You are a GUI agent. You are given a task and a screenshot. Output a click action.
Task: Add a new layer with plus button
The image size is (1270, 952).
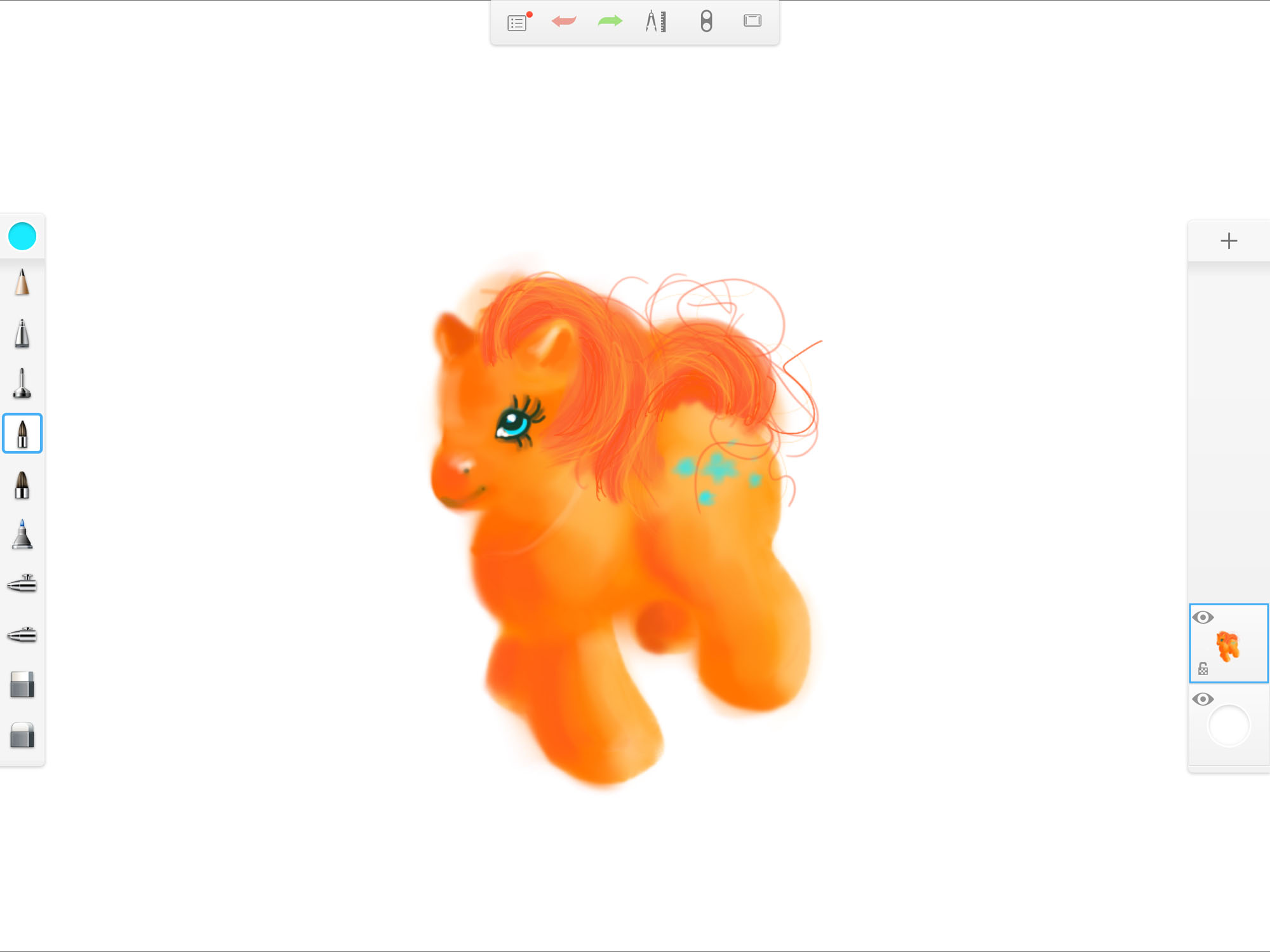[x=1229, y=241]
